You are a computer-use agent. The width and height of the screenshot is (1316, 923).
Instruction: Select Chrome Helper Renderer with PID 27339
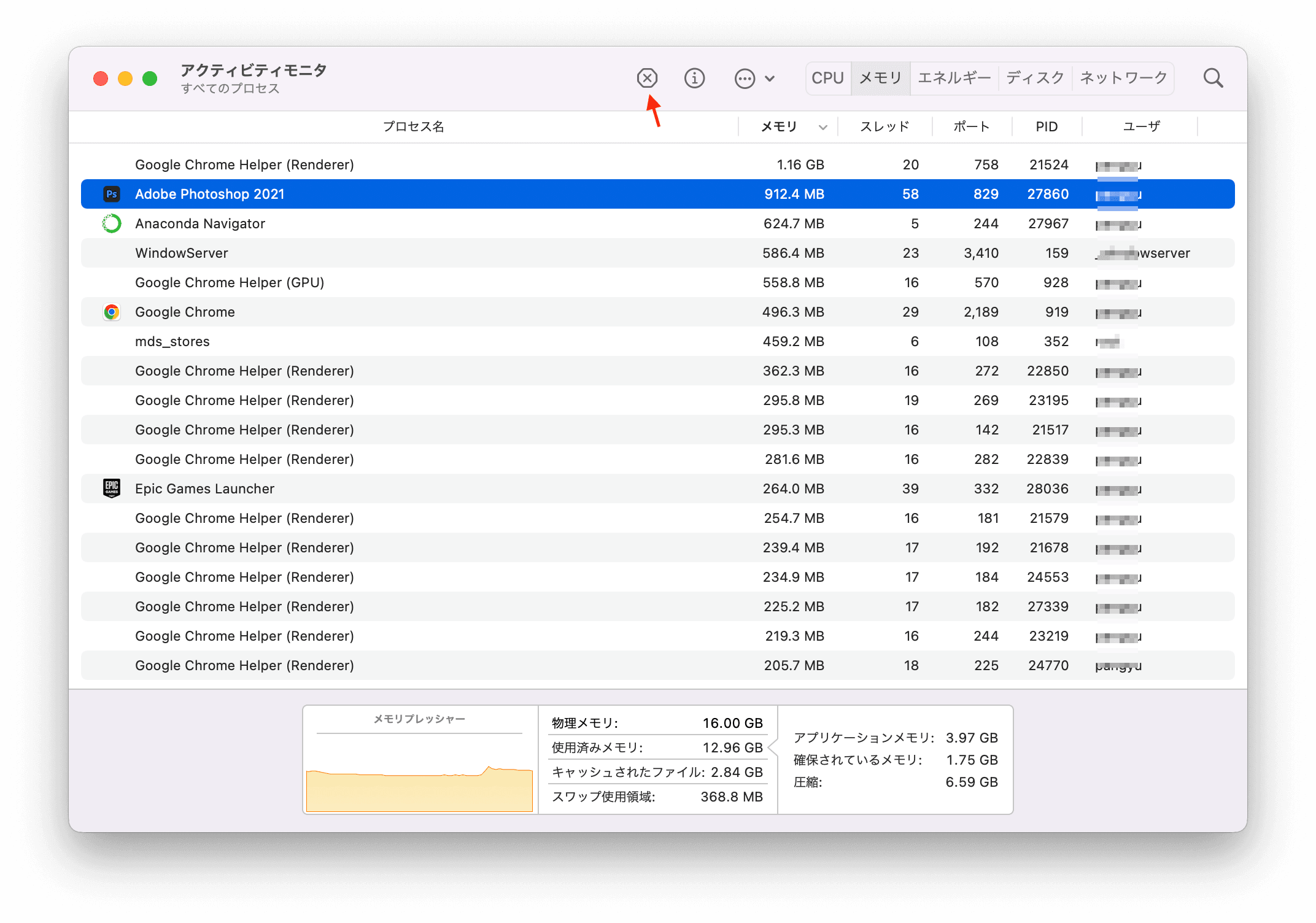point(658,606)
